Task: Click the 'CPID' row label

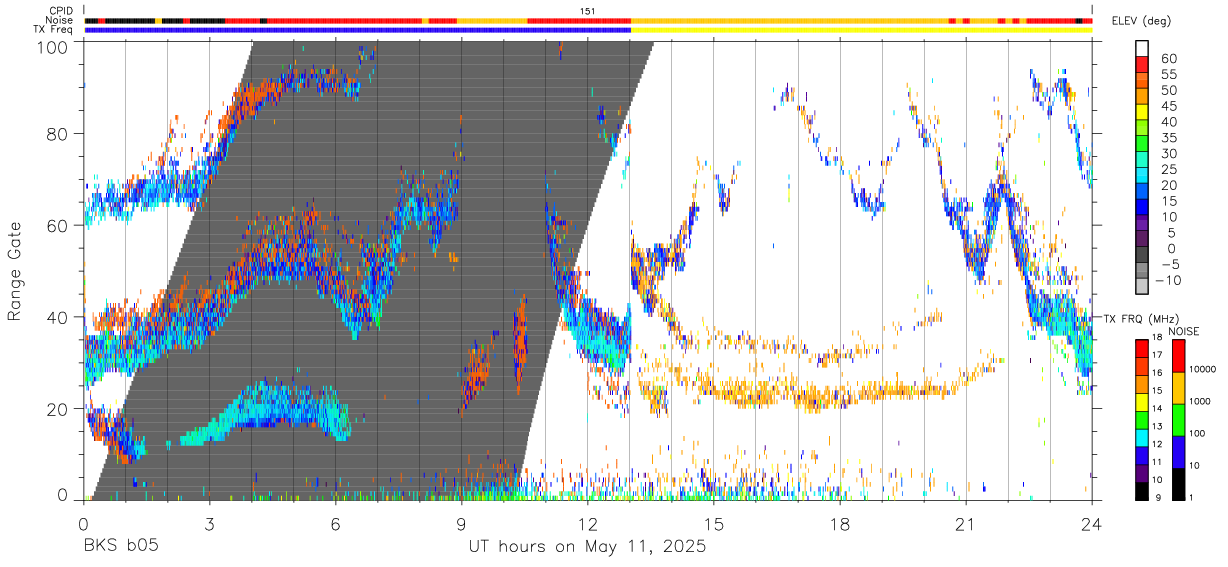Action: pyautogui.click(x=61, y=11)
